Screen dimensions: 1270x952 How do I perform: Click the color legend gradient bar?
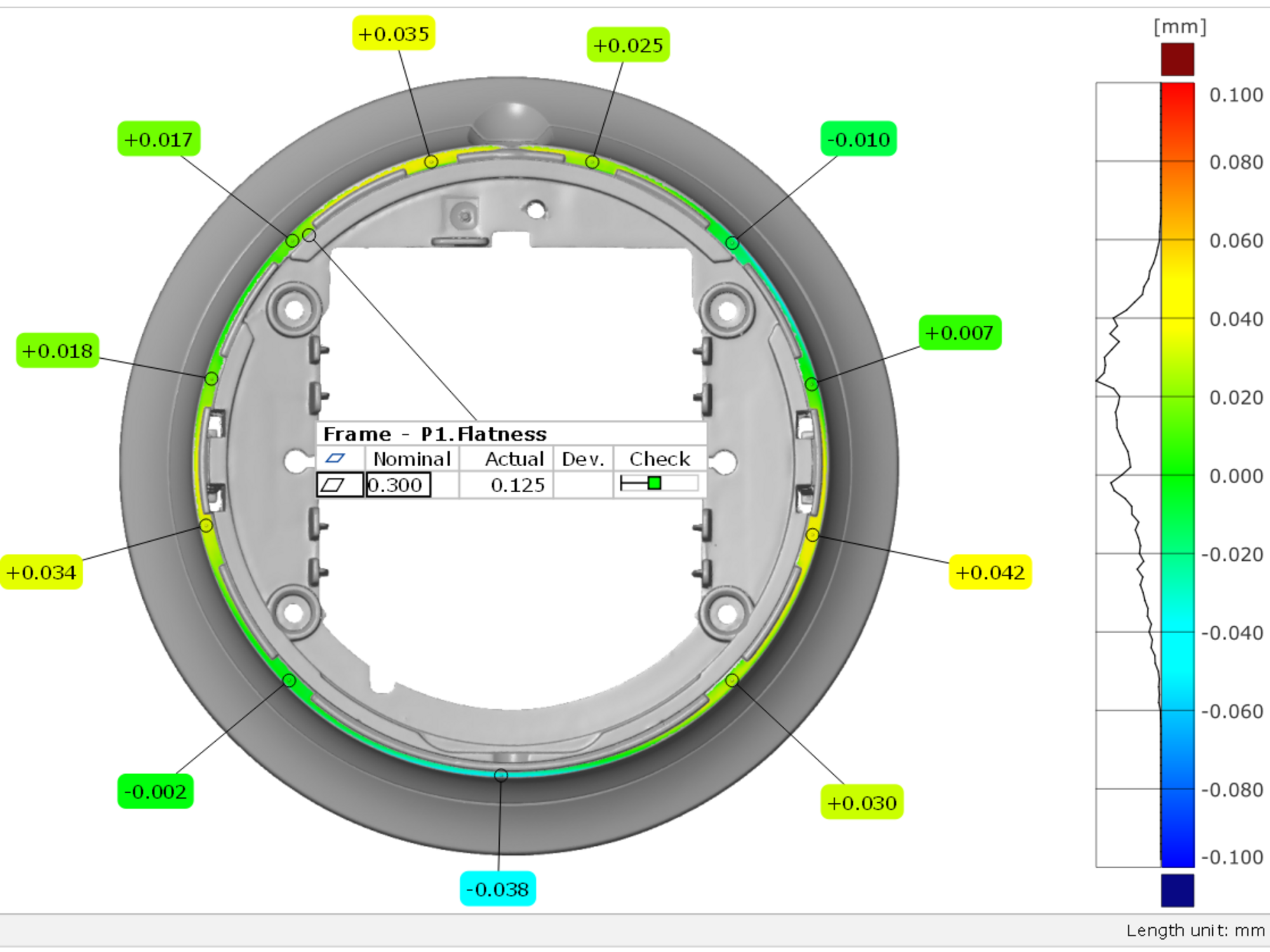click(x=1177, y=474)
